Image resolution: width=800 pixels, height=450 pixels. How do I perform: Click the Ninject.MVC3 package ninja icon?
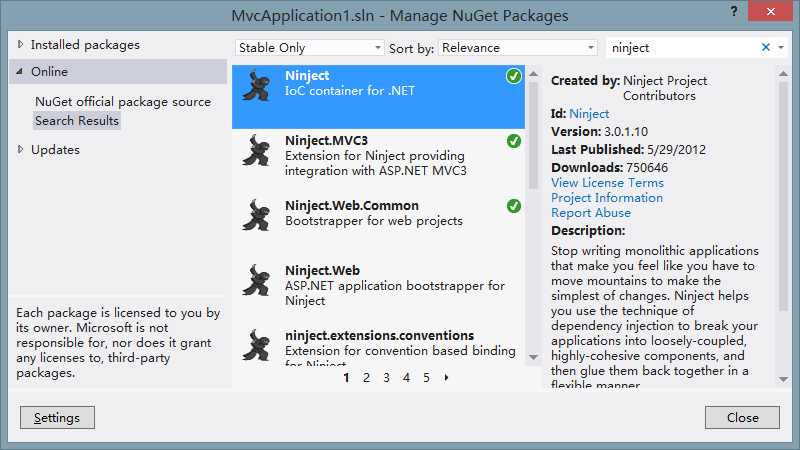pos(256,151)
